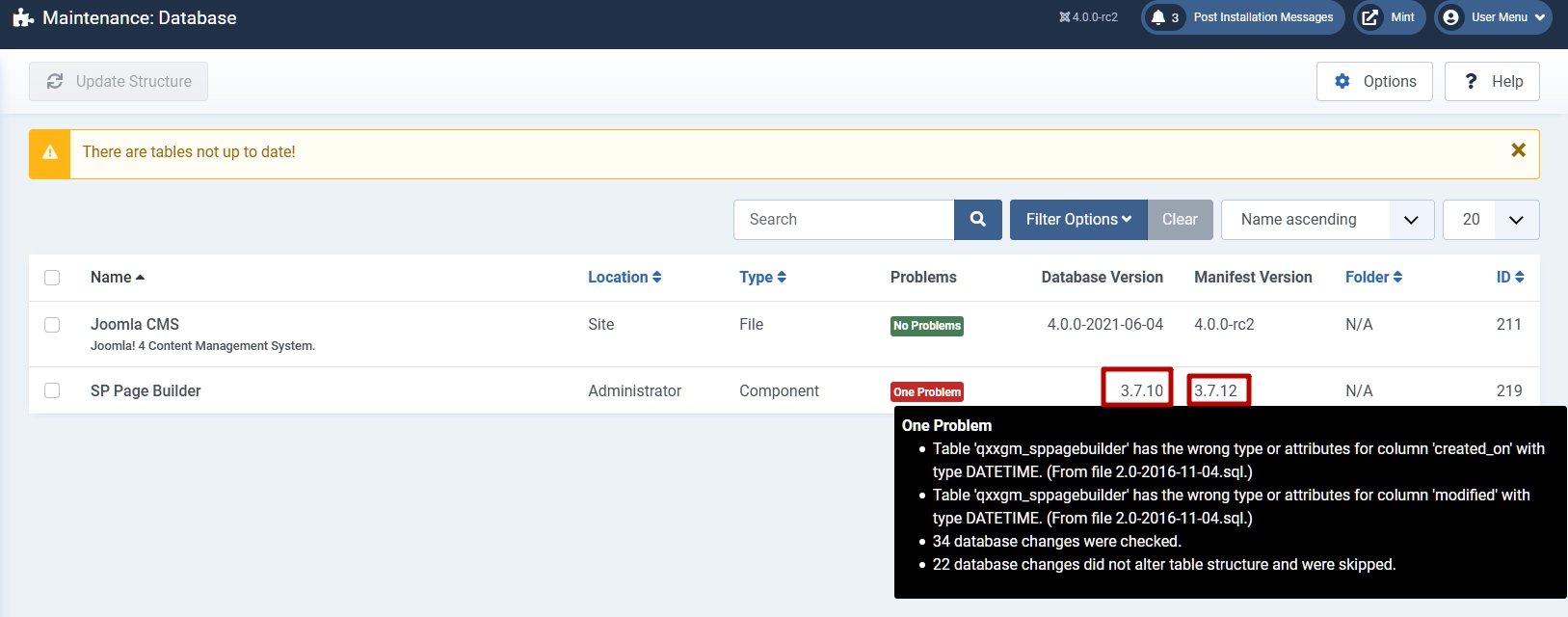
Task: Click the Joomla puzzle icon in header
Action: 23,17
